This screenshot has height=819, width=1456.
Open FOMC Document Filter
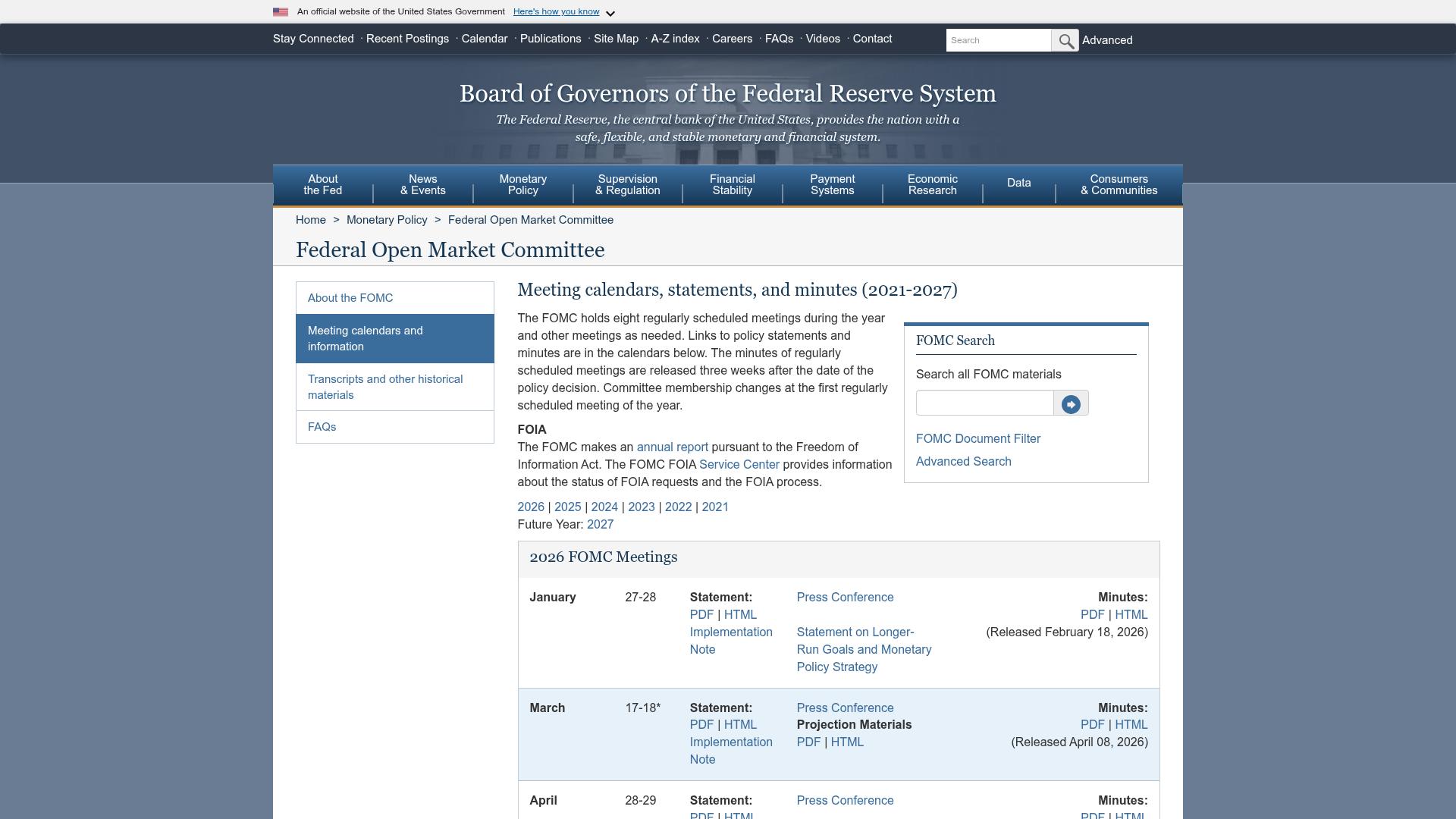[x=978, y=439]
